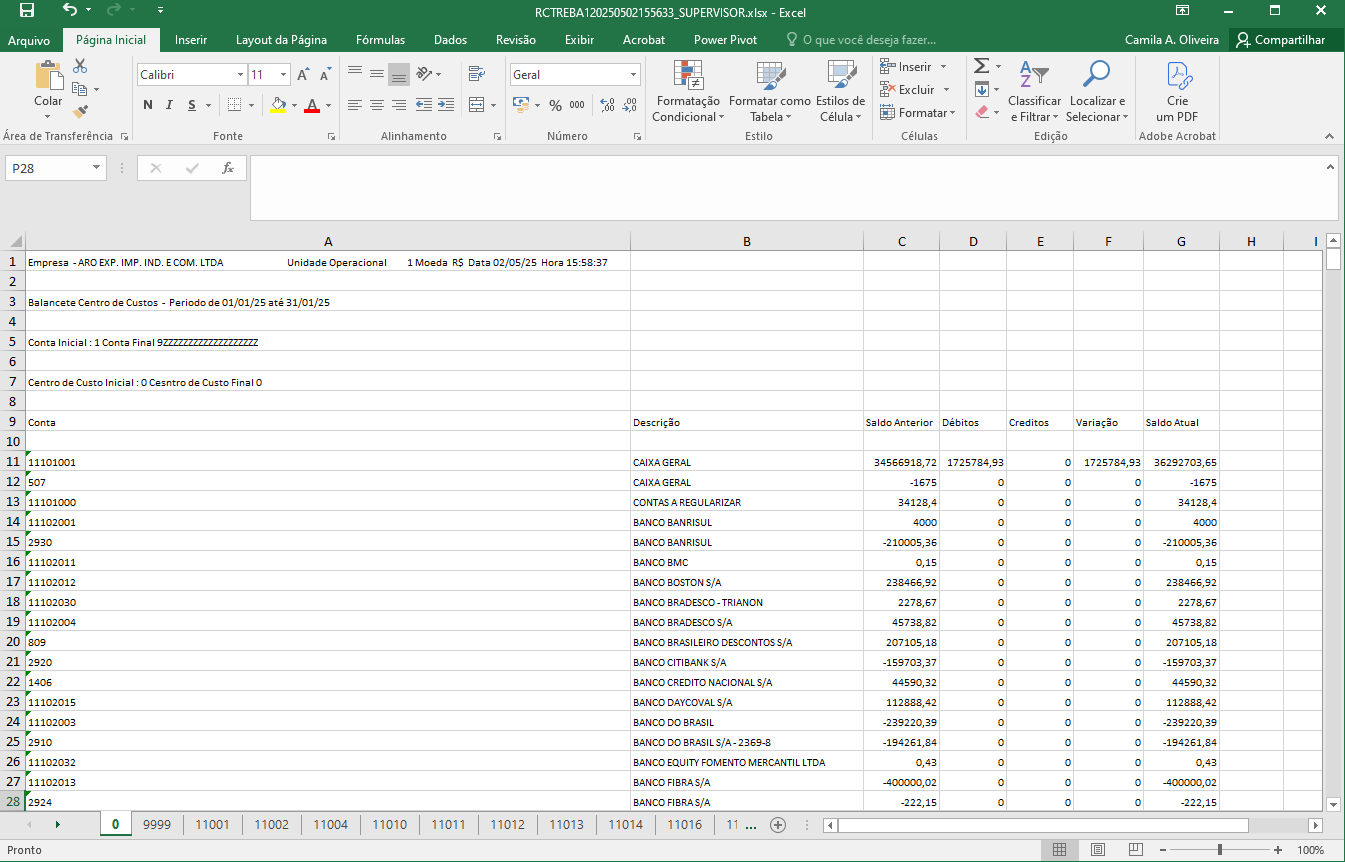The width and height of the screenshot is (1345, 862).
Task: Open the font name Calibri dropdown
Action: pos(240,75)
